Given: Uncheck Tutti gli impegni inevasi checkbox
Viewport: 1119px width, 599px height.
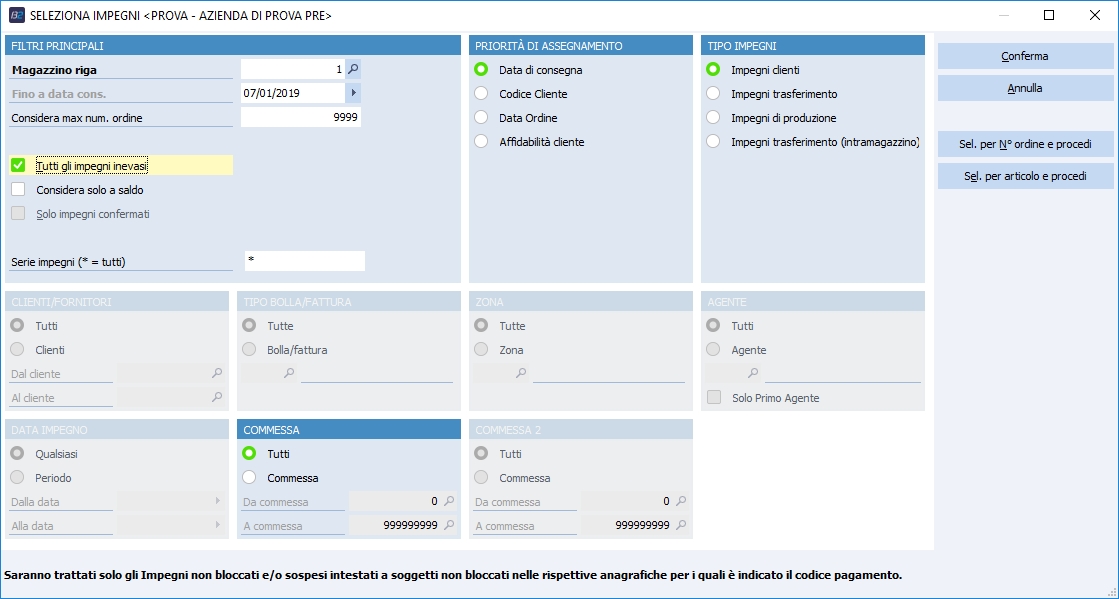Looking at the screenshot, I should point(18,165).
